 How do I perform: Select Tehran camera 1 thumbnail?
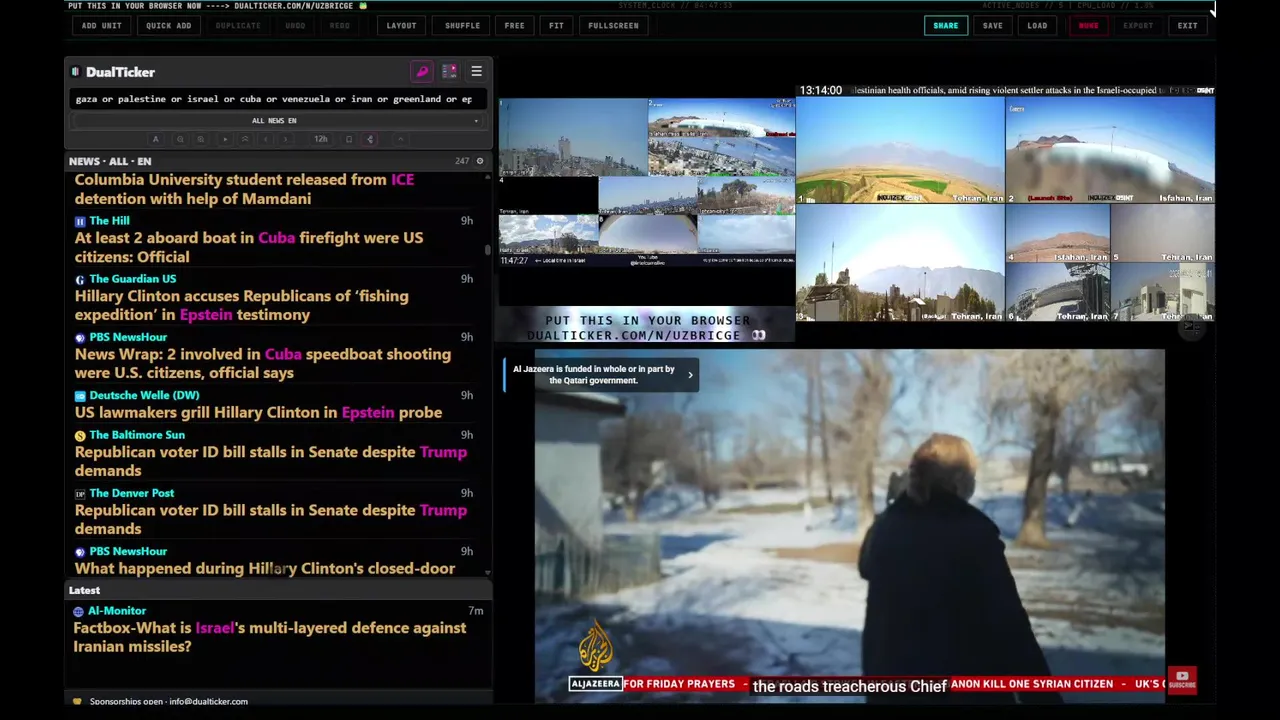[x=900, y=150]
